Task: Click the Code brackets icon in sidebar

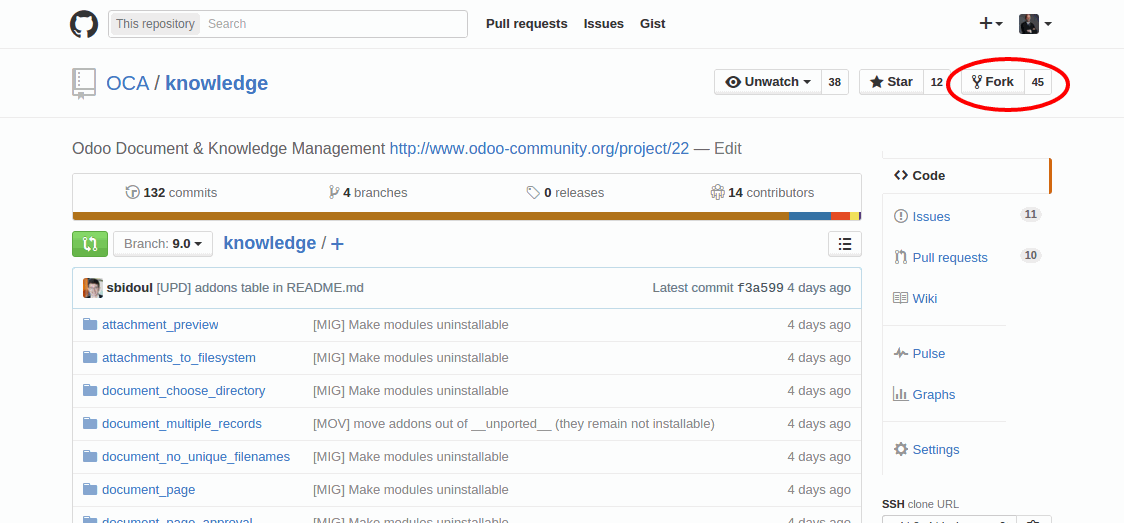Action: coord(900,176)
